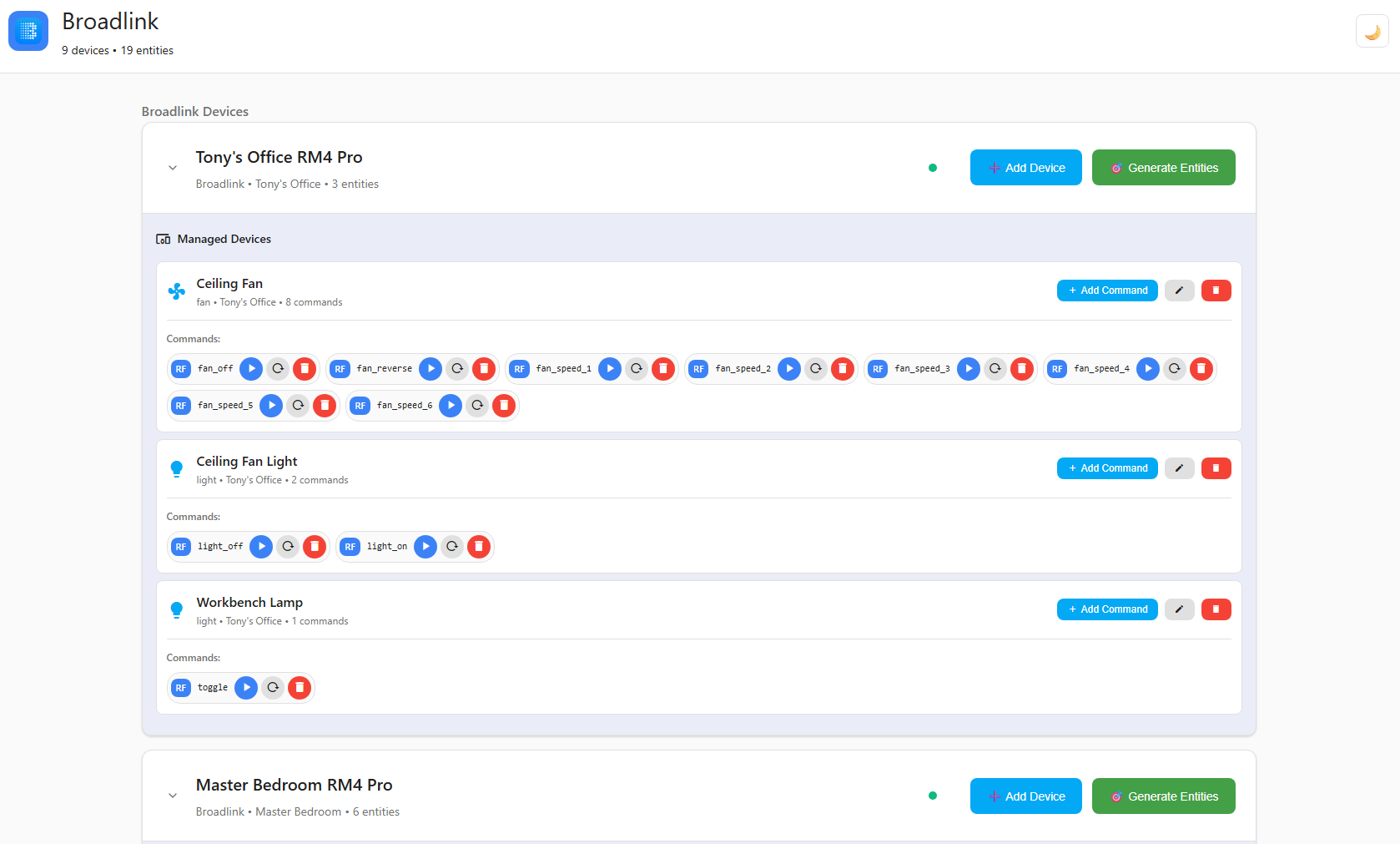Add Command to Ceiling Fan Light
1400x844 pixels.
[x=1107, y=468]
